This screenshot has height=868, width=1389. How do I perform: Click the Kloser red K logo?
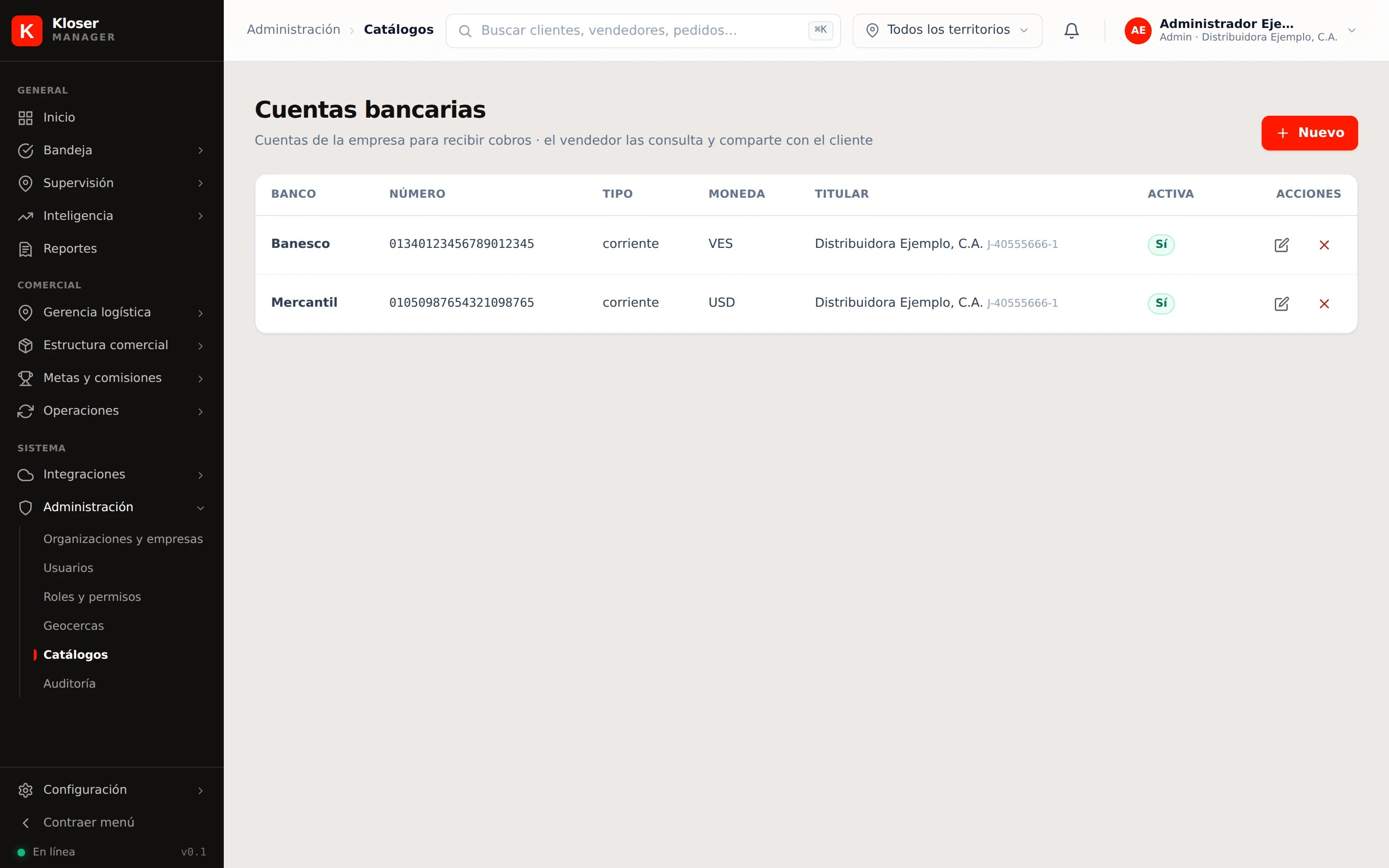click(27, 30)
